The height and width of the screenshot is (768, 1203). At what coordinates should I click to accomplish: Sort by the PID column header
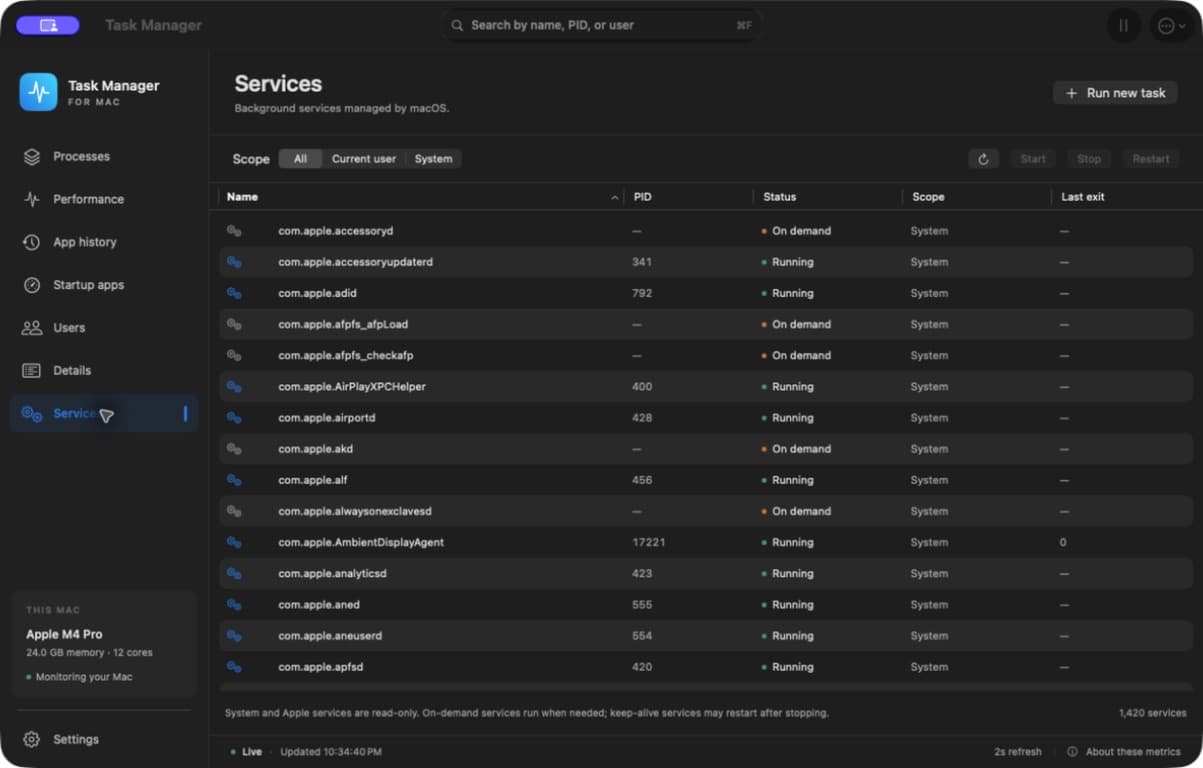click(643, 197)
